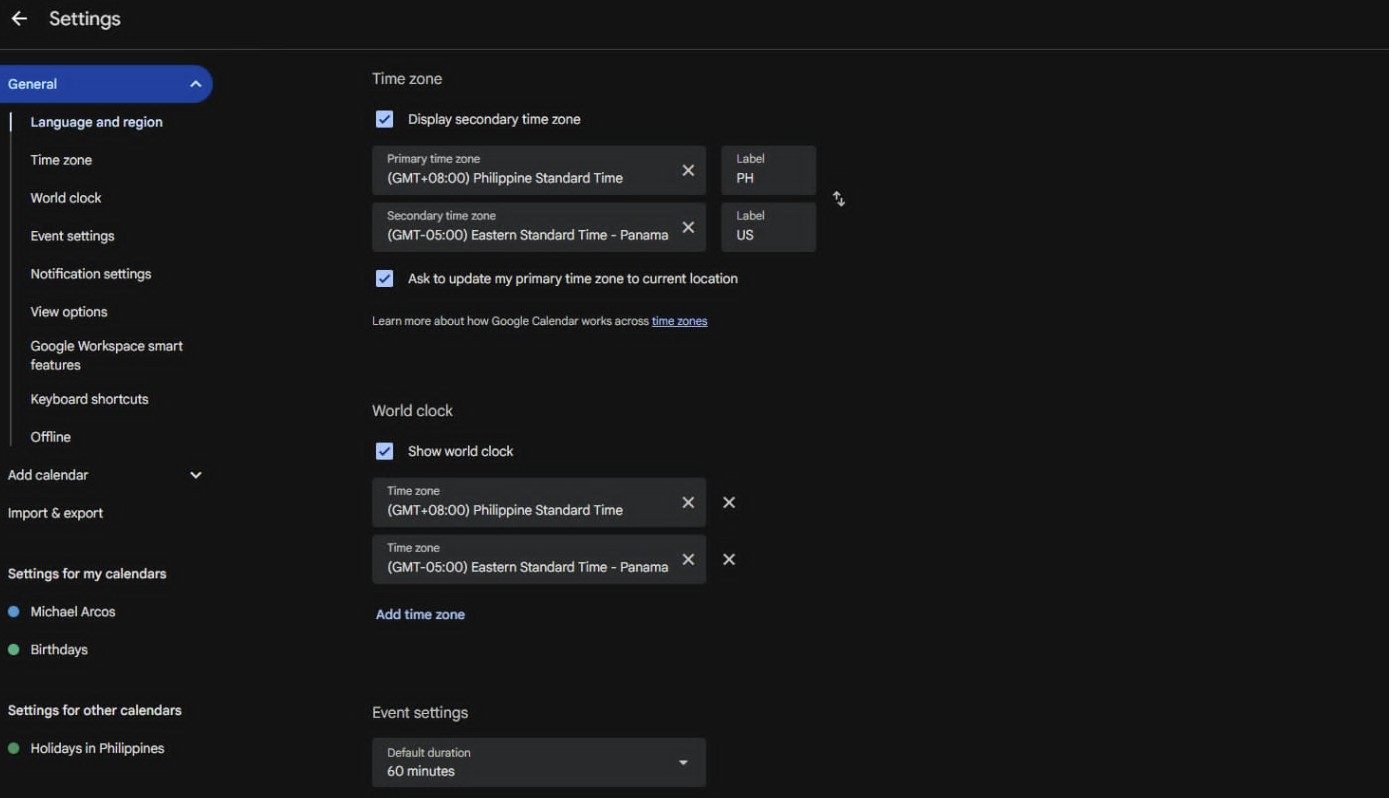The image size is (1389, 798).
Task: Remove the Panama world clock entry
Action: coord(729,559)
